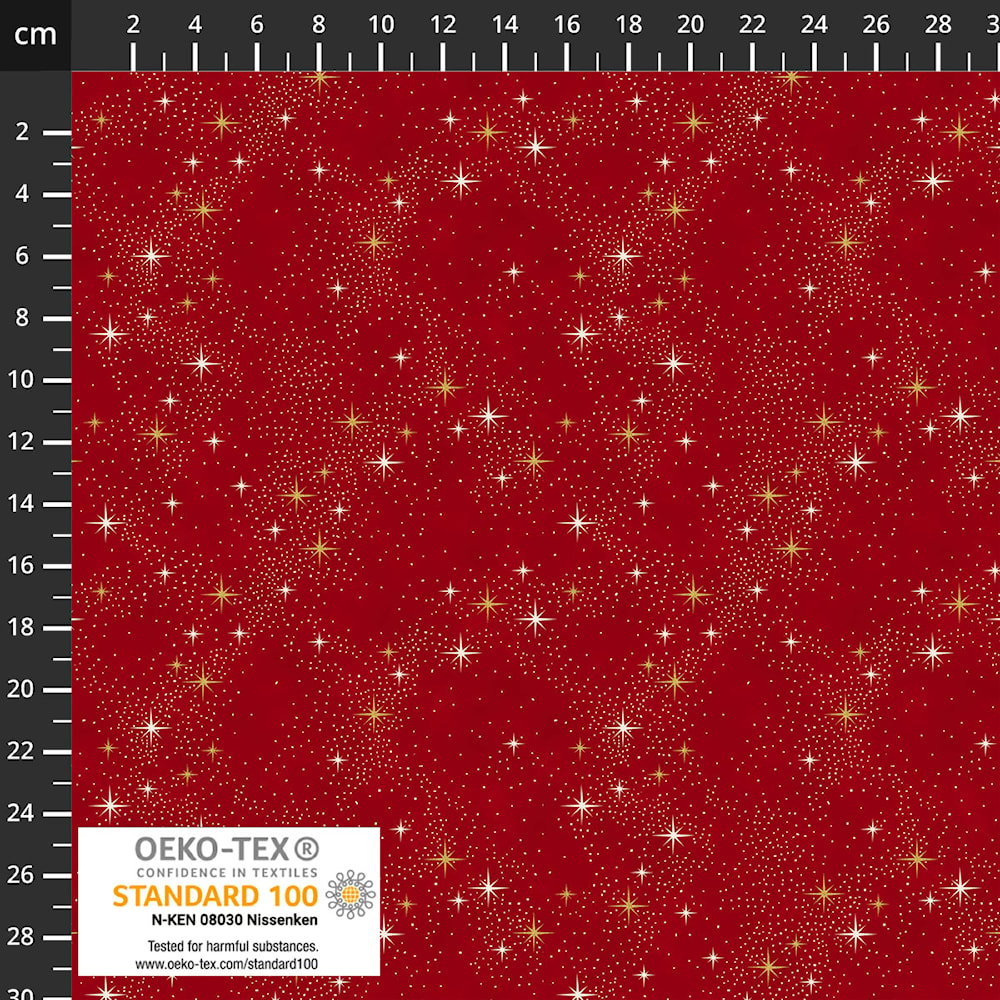Image resolution: width=1000 pixels, height=1000 pixels.
Task: Click the 20 mark on top ruler
Action: click(690, 25)
